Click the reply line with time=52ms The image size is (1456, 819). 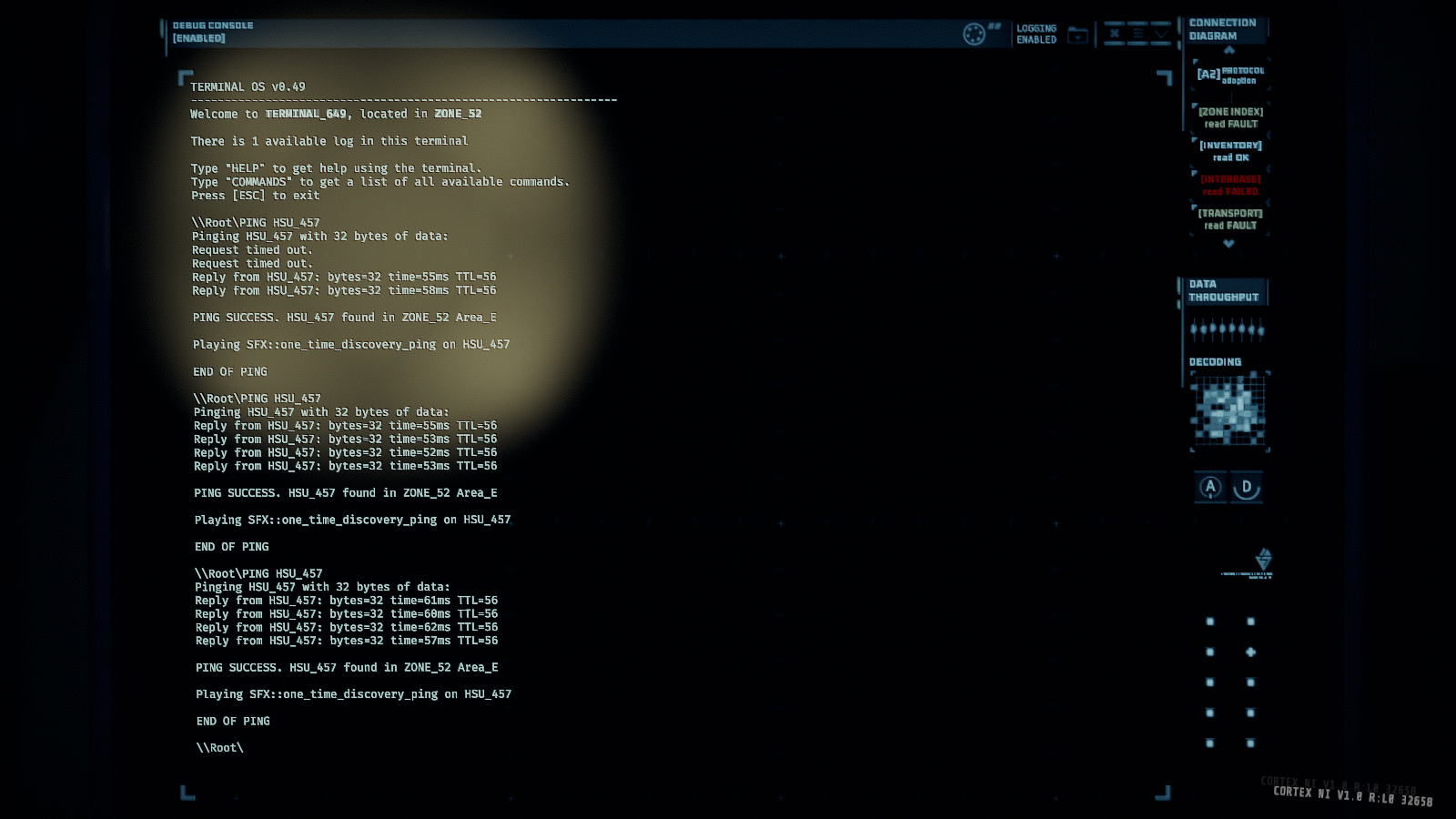click(345, 452)
